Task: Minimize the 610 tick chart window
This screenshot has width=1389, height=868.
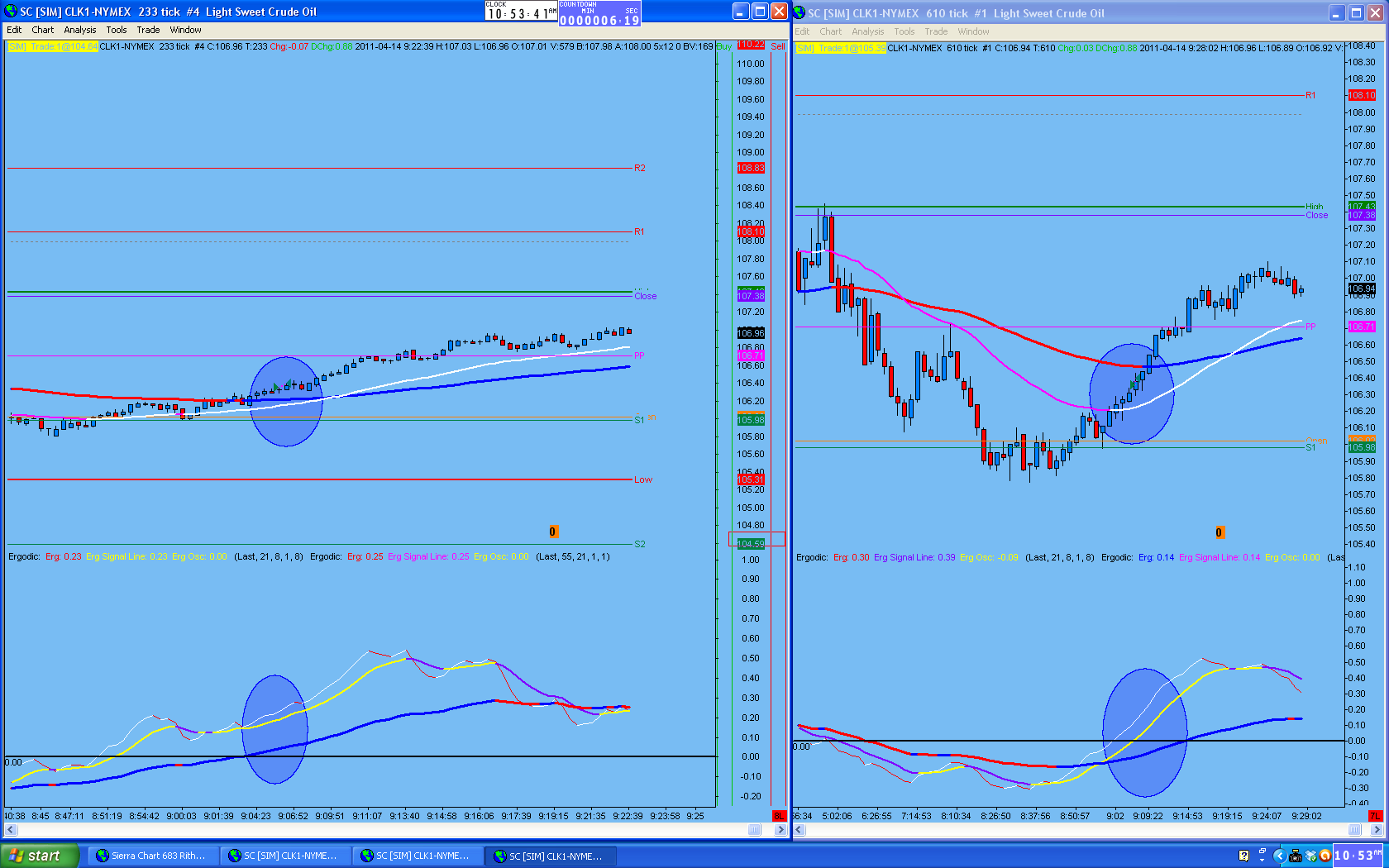Action: click(x=1338, y=12)
